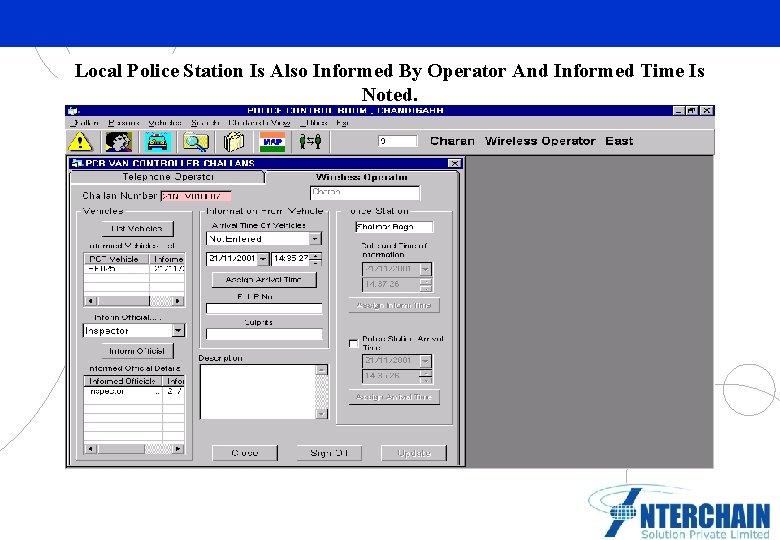The image size is (780, 540).
Task: Click the application icon in main title bar
Action: point(73,110)
